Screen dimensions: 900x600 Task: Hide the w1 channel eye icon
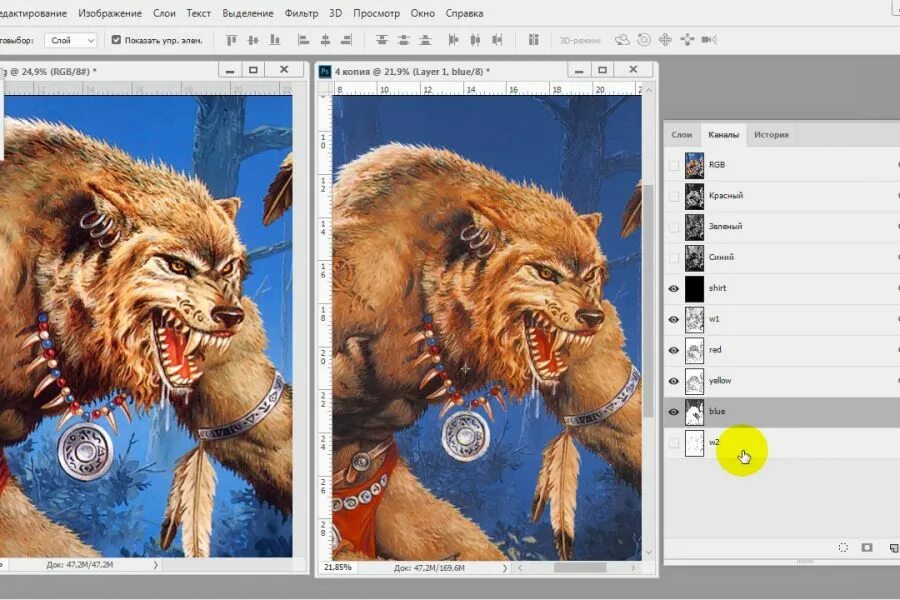coord(674,319)
